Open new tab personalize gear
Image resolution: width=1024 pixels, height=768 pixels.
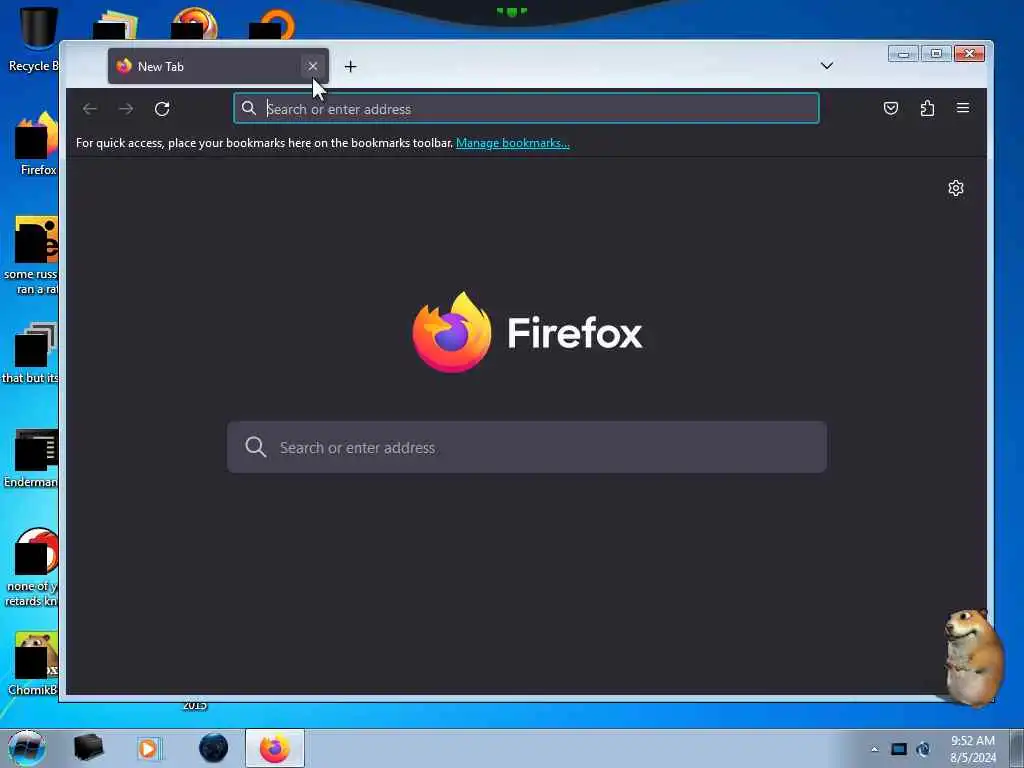(955, 189)
